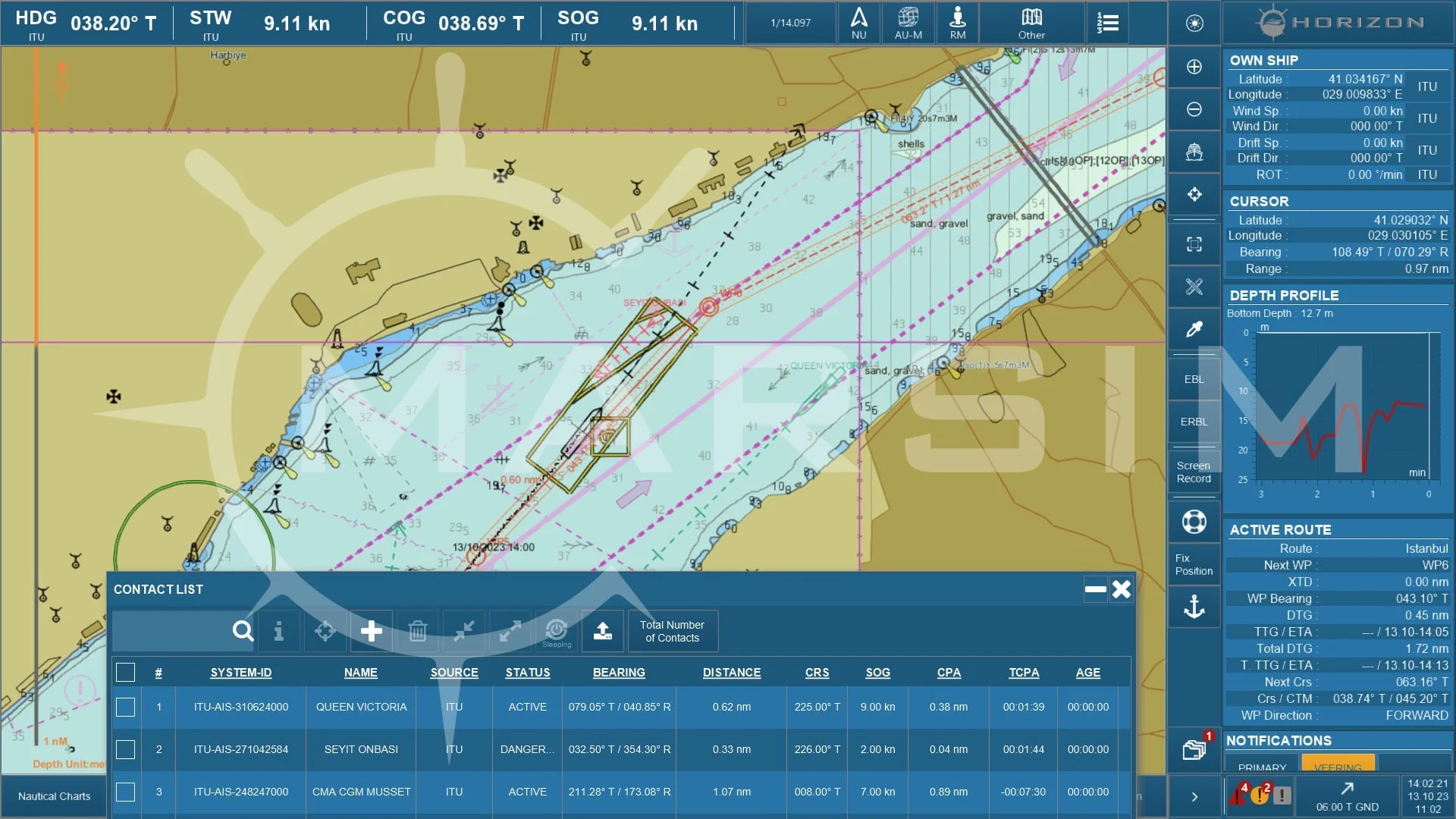Open the Other charts menu
The image size is (1456, 819).
[1031, 23]
